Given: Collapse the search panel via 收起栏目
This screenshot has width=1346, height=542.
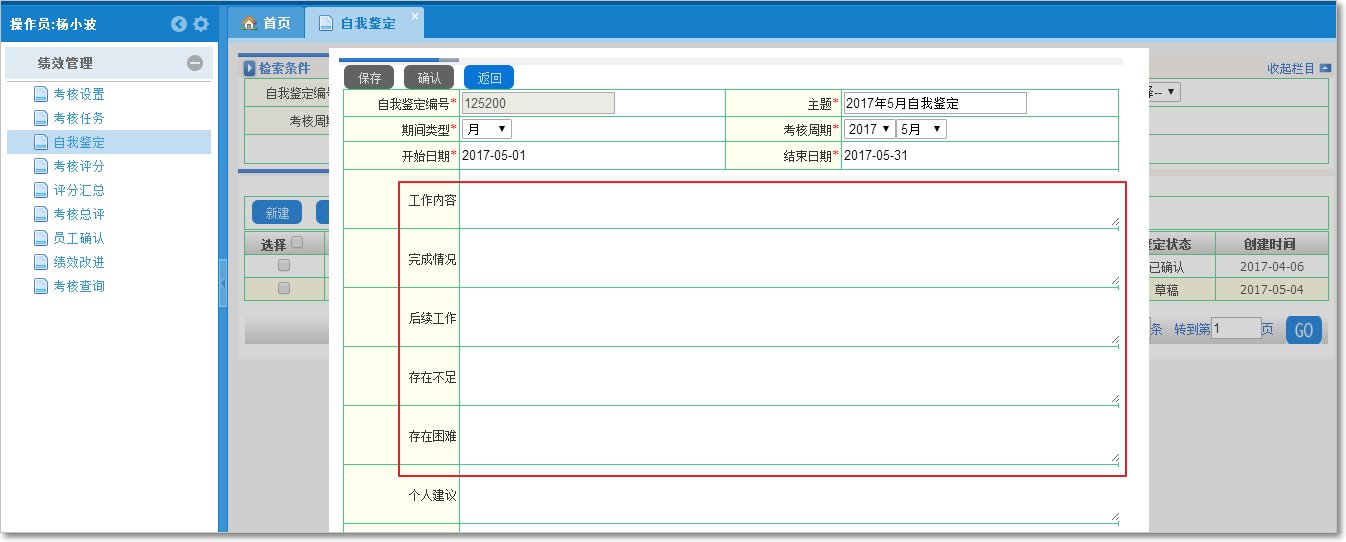Looking at the screenshot, I should click(x=1291, y=69).
